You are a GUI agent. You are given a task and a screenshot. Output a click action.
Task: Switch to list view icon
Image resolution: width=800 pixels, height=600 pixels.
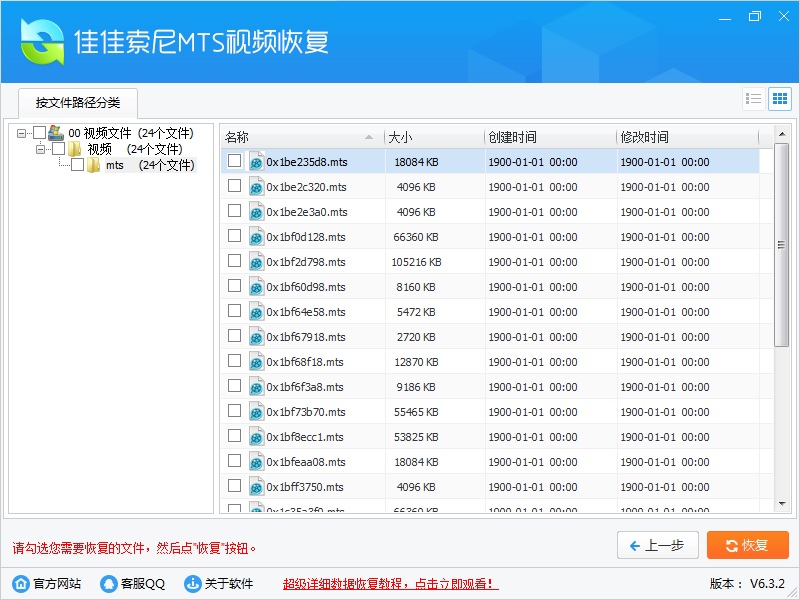coord(754,99)
